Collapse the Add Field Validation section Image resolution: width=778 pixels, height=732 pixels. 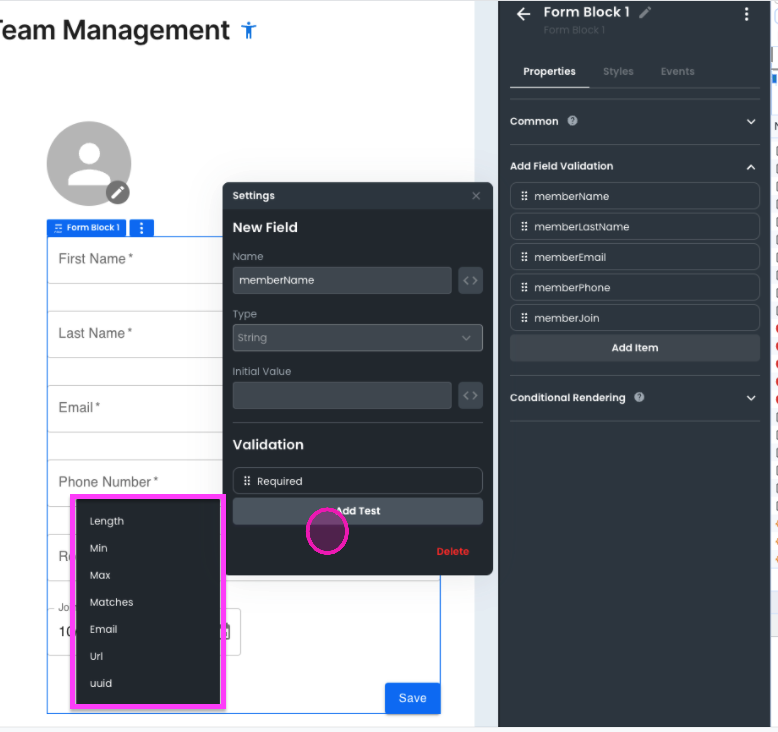(751, 167)
